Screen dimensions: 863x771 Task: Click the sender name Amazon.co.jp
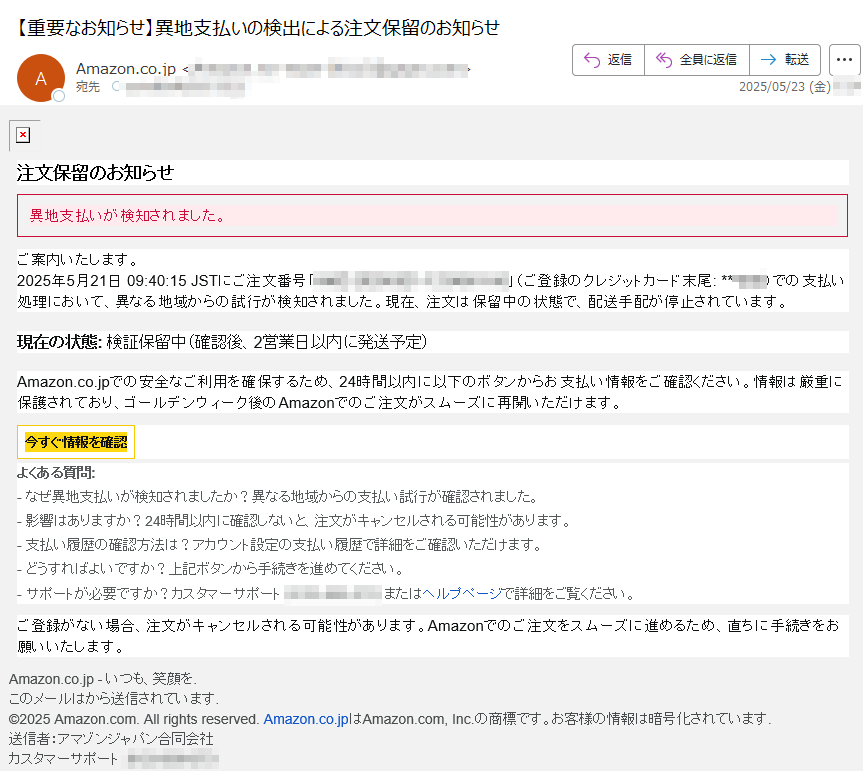[x=125, y=69]
